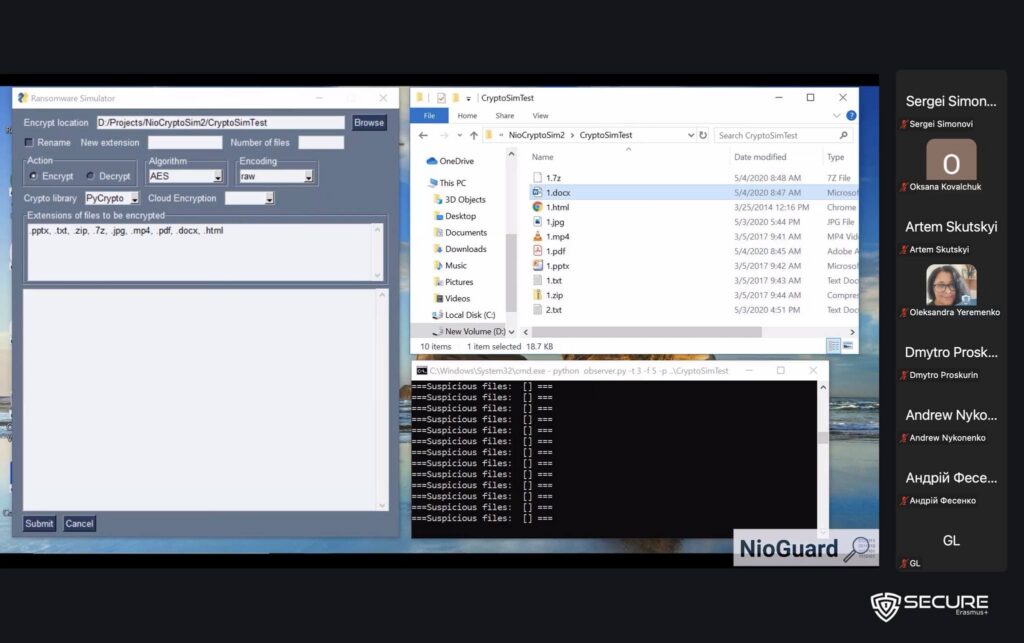The height and width of the screenshot is (643, 1024).
Task: Click the Back arrow in File Explorer
Action: click(424, 135)
